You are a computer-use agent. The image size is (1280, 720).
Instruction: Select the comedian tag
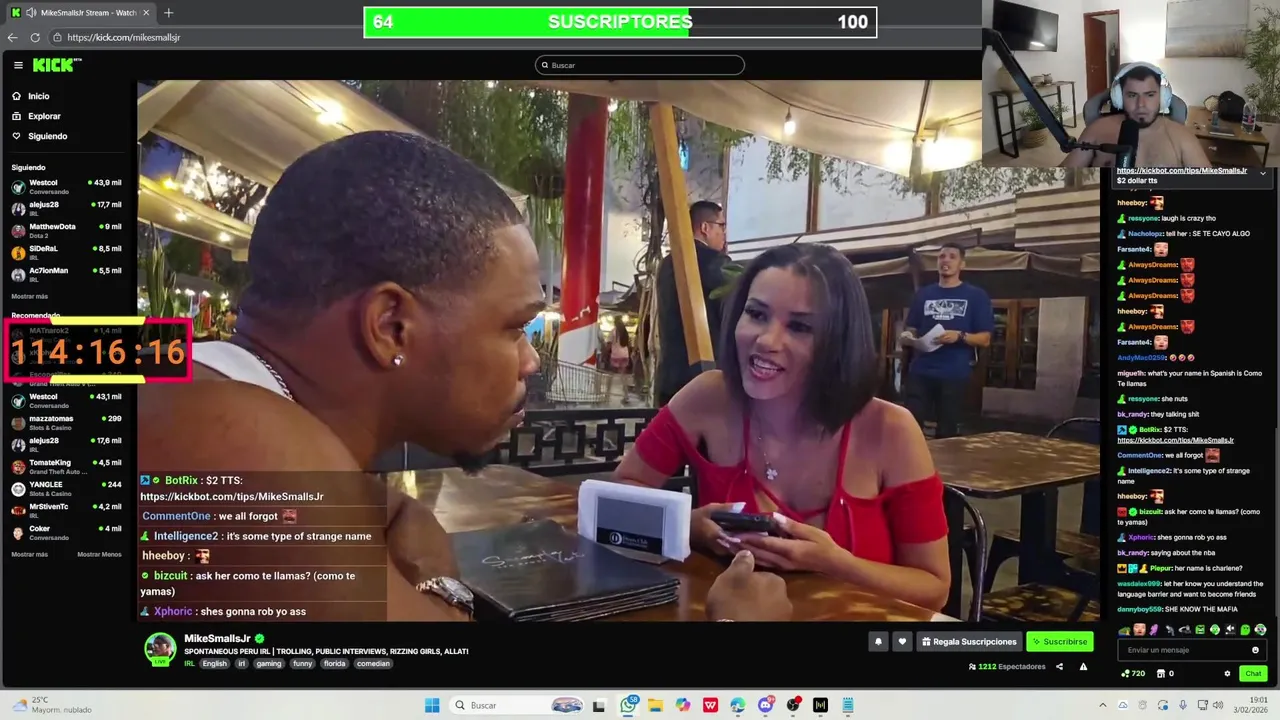373,664
